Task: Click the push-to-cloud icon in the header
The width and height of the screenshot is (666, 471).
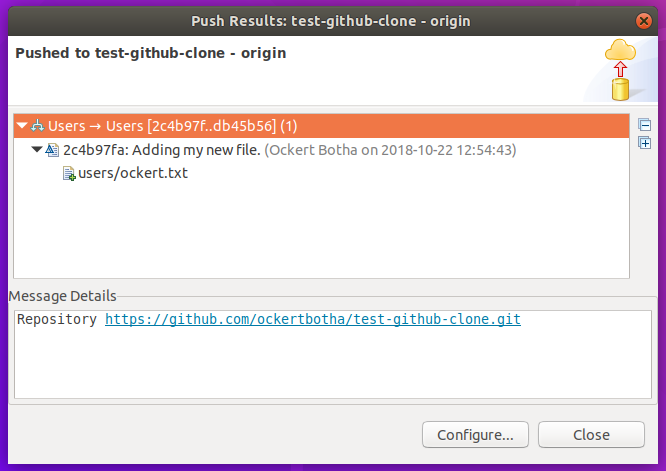Action: tap(622, 70)
